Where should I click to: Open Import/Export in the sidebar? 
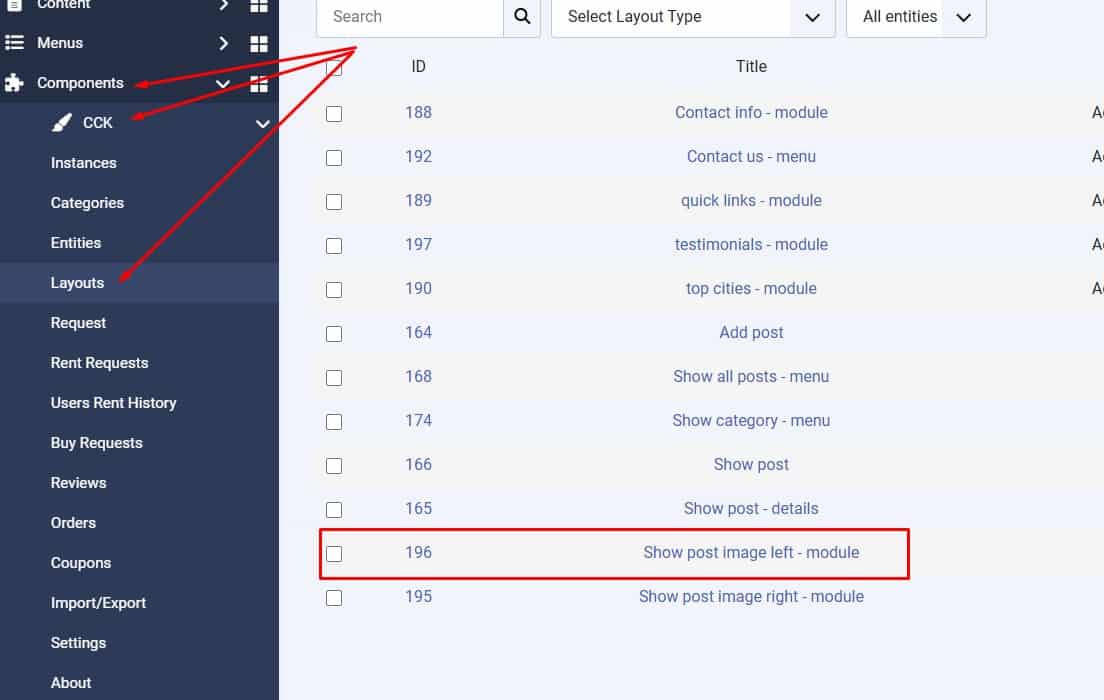[98, 603]
